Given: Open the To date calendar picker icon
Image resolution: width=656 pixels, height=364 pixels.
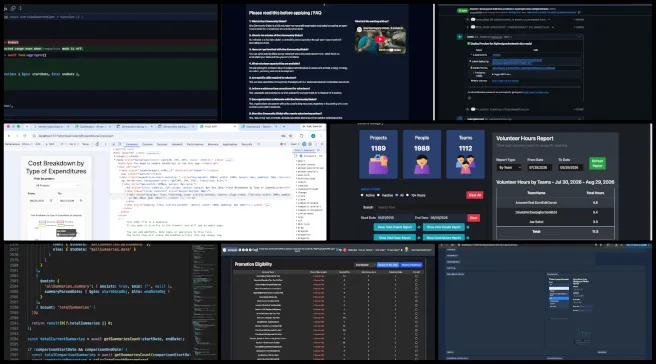Looking at the screenshot, I should (81, 201).
